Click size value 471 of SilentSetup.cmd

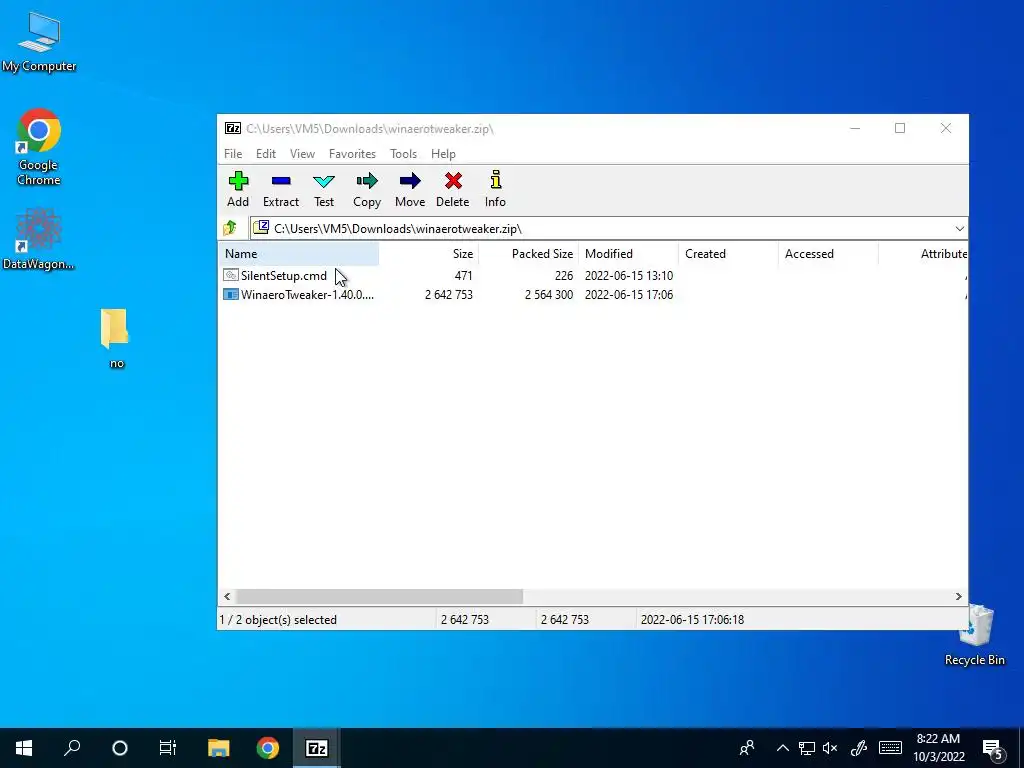464,276
